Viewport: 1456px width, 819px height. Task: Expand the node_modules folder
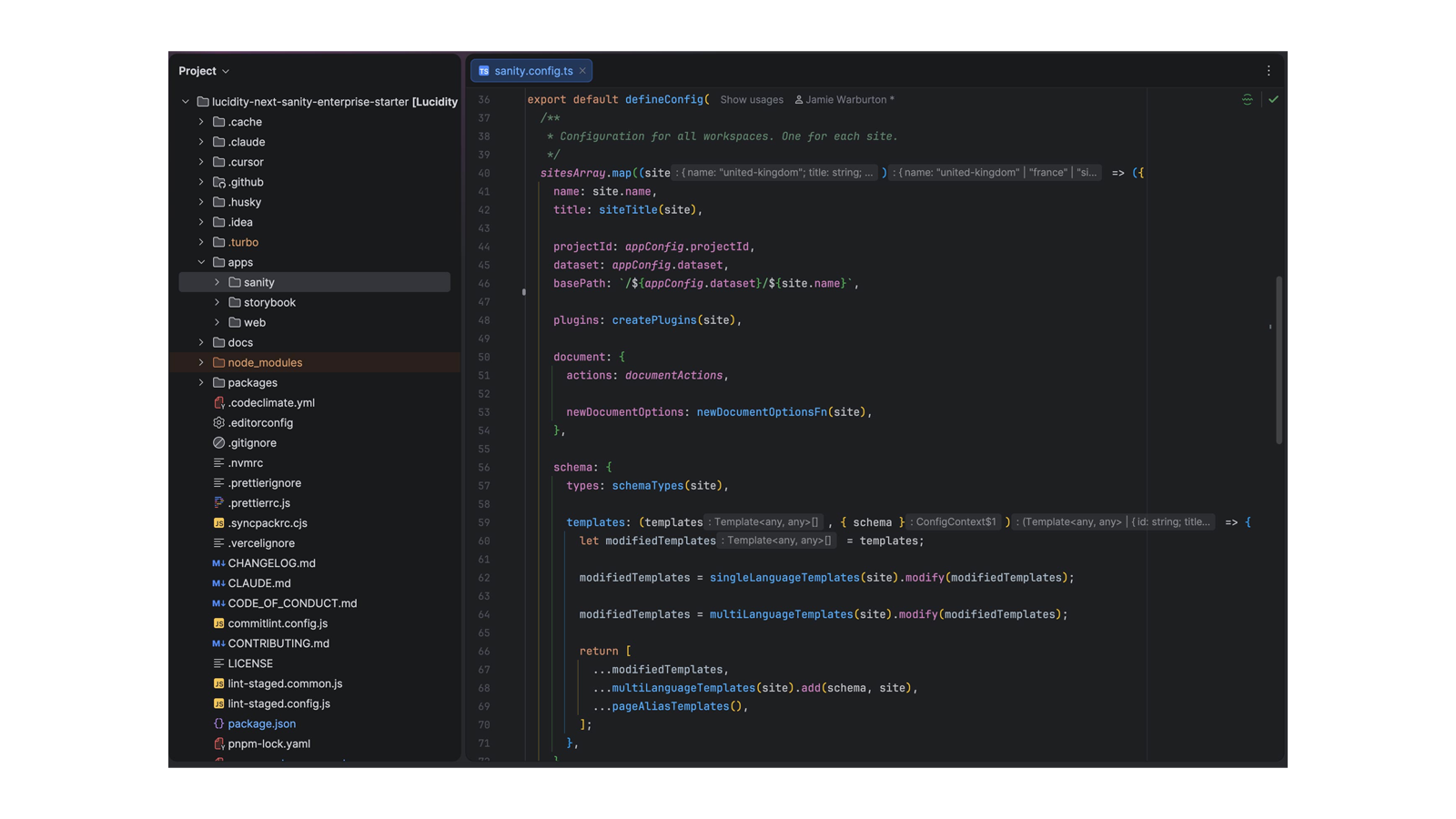(x=201, y=362)
